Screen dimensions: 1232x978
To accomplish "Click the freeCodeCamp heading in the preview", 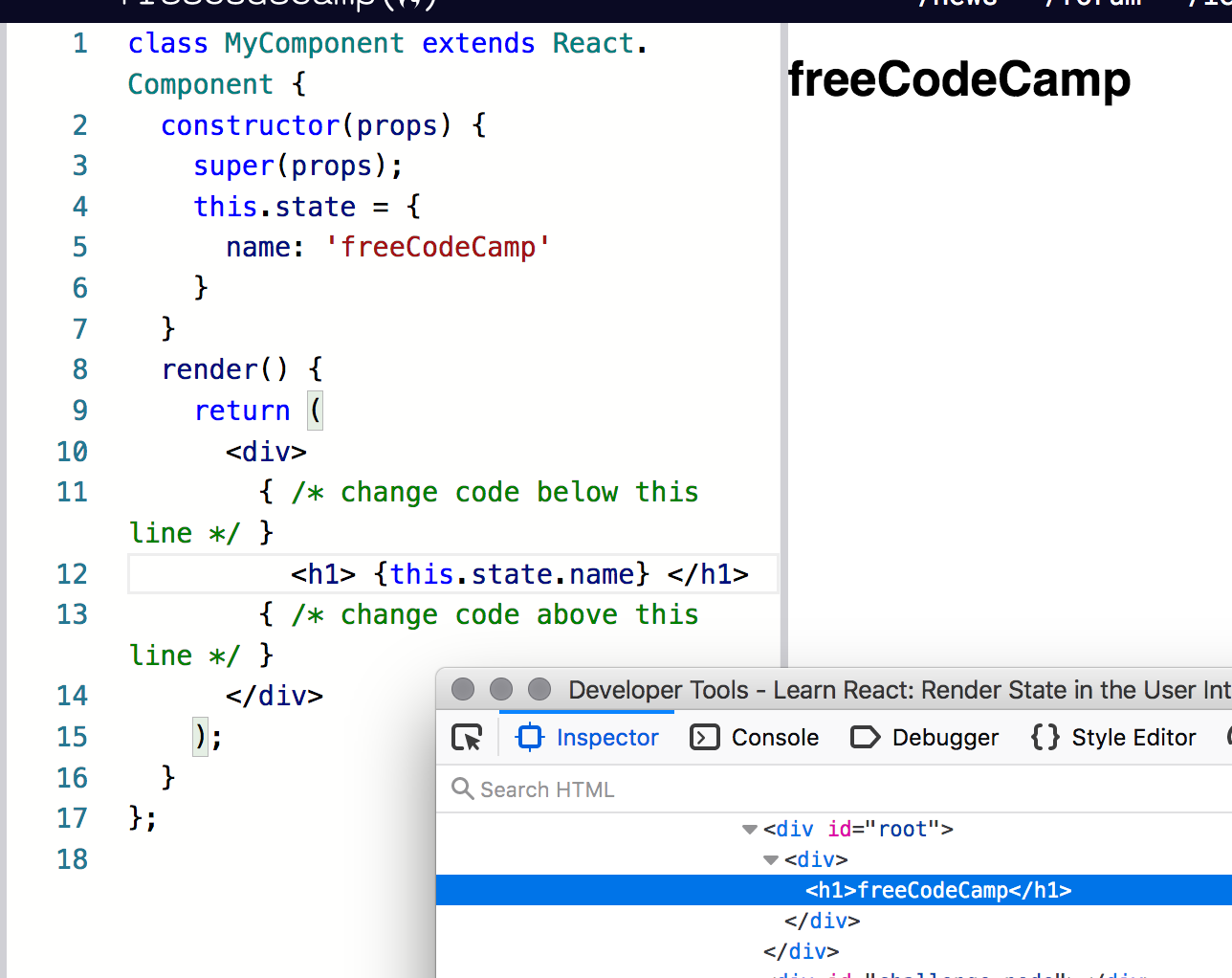I will 958,80.
